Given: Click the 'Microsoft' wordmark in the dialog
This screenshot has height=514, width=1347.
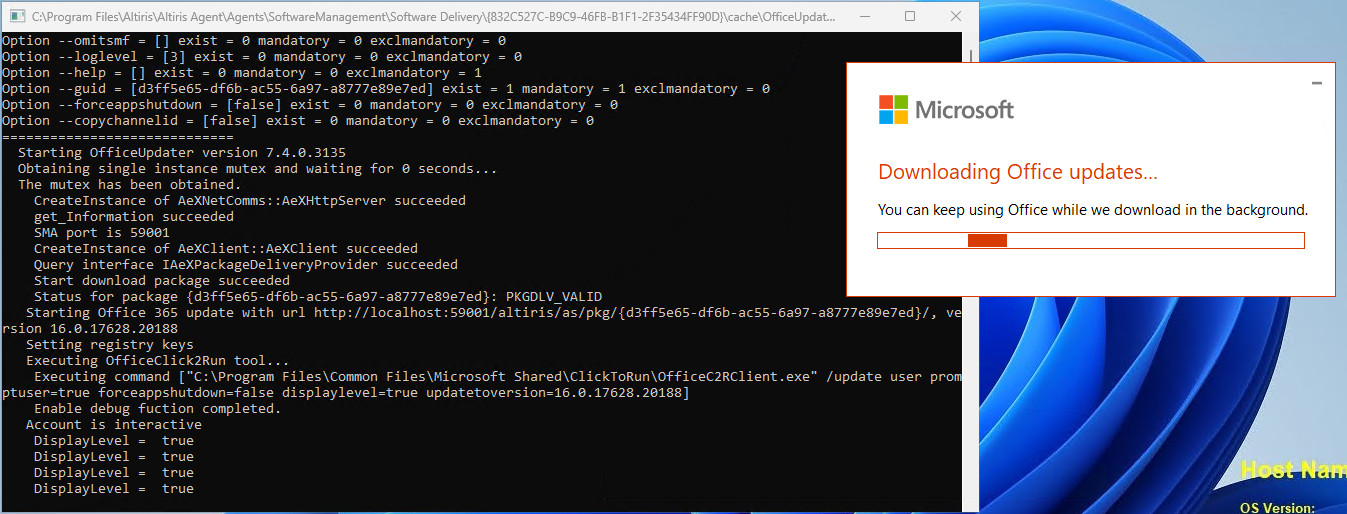Looking at the screenshot, I should [964, 110].
